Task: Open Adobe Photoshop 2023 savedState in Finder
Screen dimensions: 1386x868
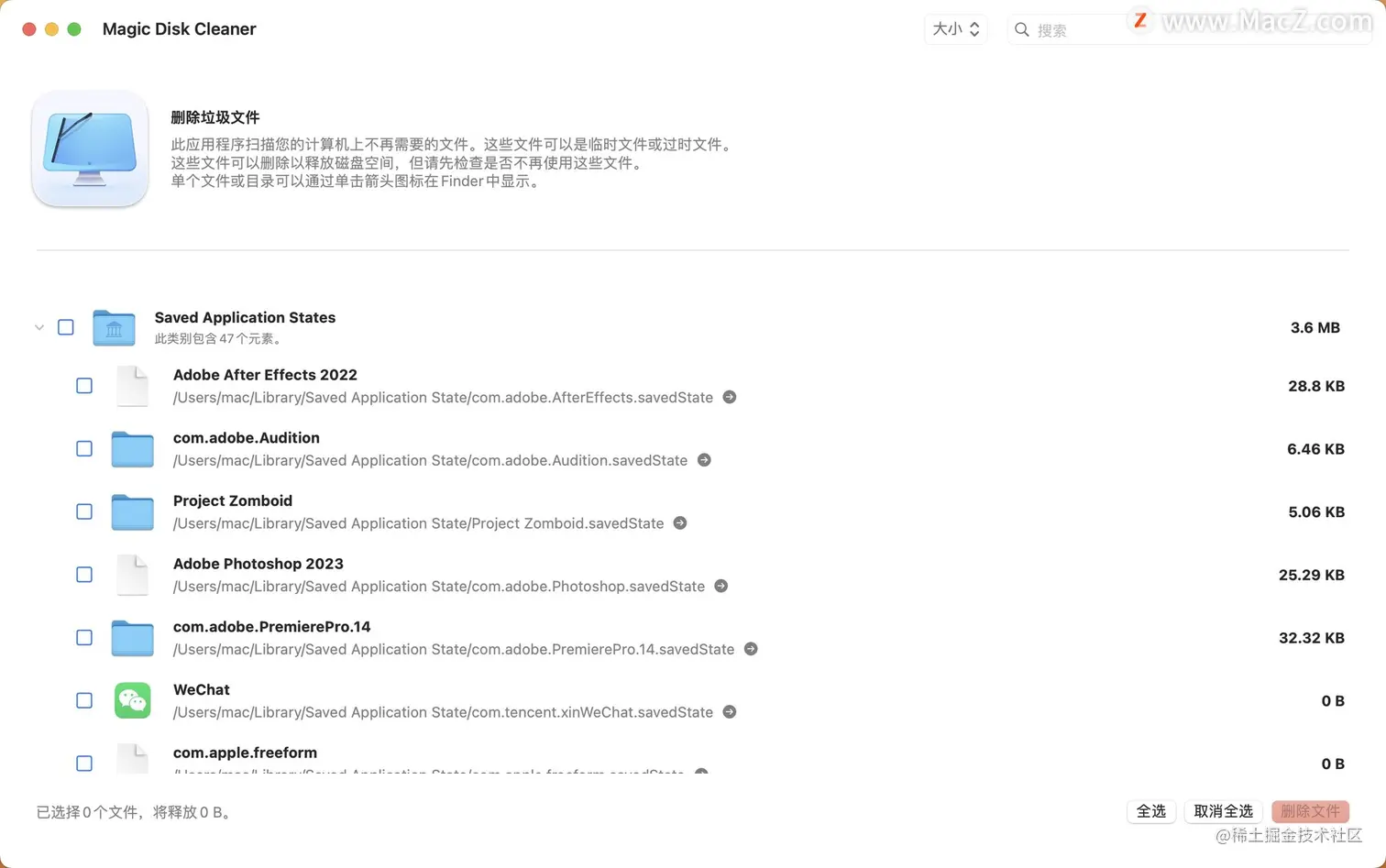Action: [x=720, y=586]
